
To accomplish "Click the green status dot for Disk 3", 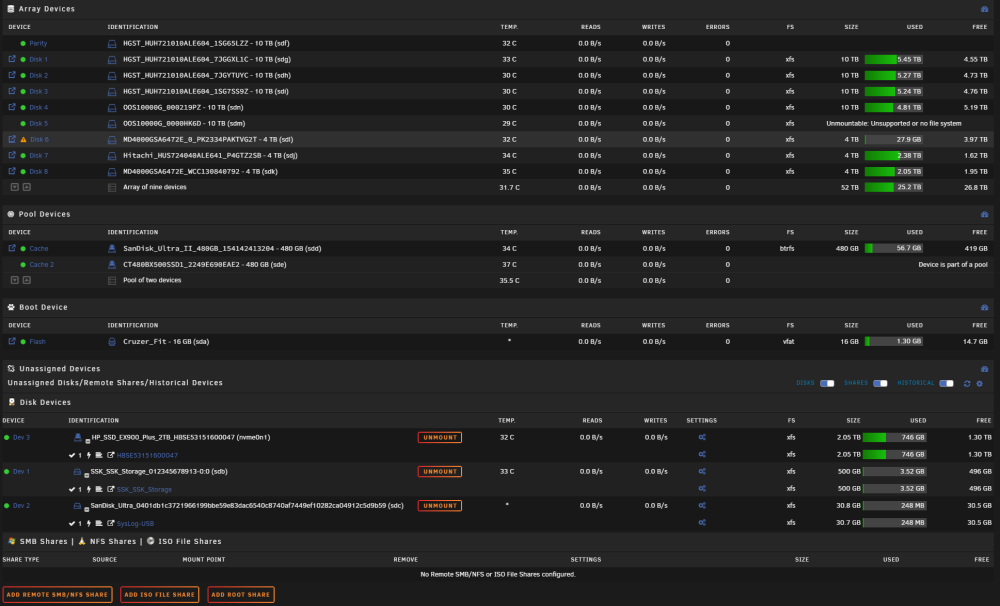I will tap(24, 91).
